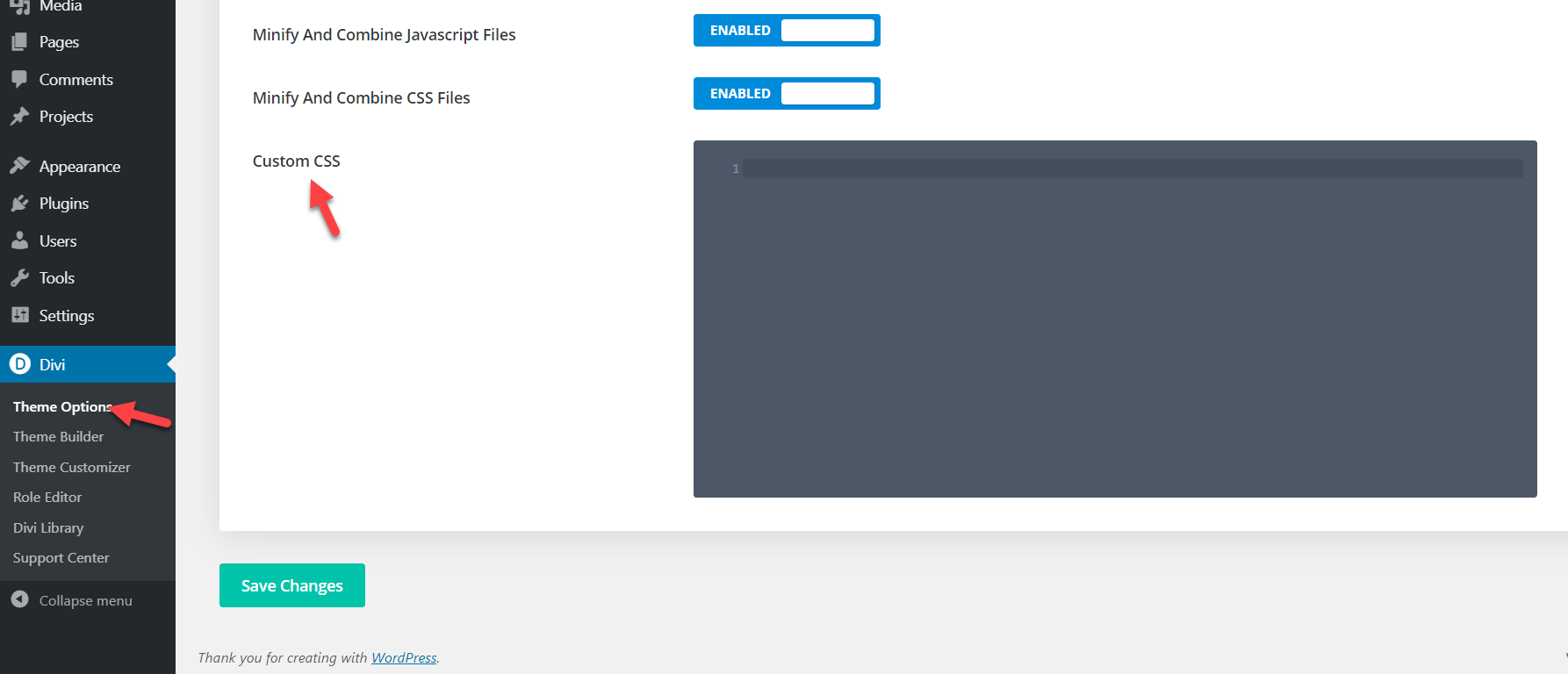Click the Custom CSS label
This screenshot has width=1568, height=674.
tap(297, 161)
